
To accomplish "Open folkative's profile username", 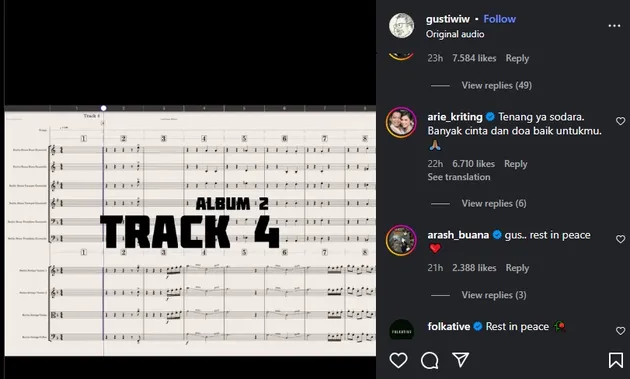I will tap(448, 326).
